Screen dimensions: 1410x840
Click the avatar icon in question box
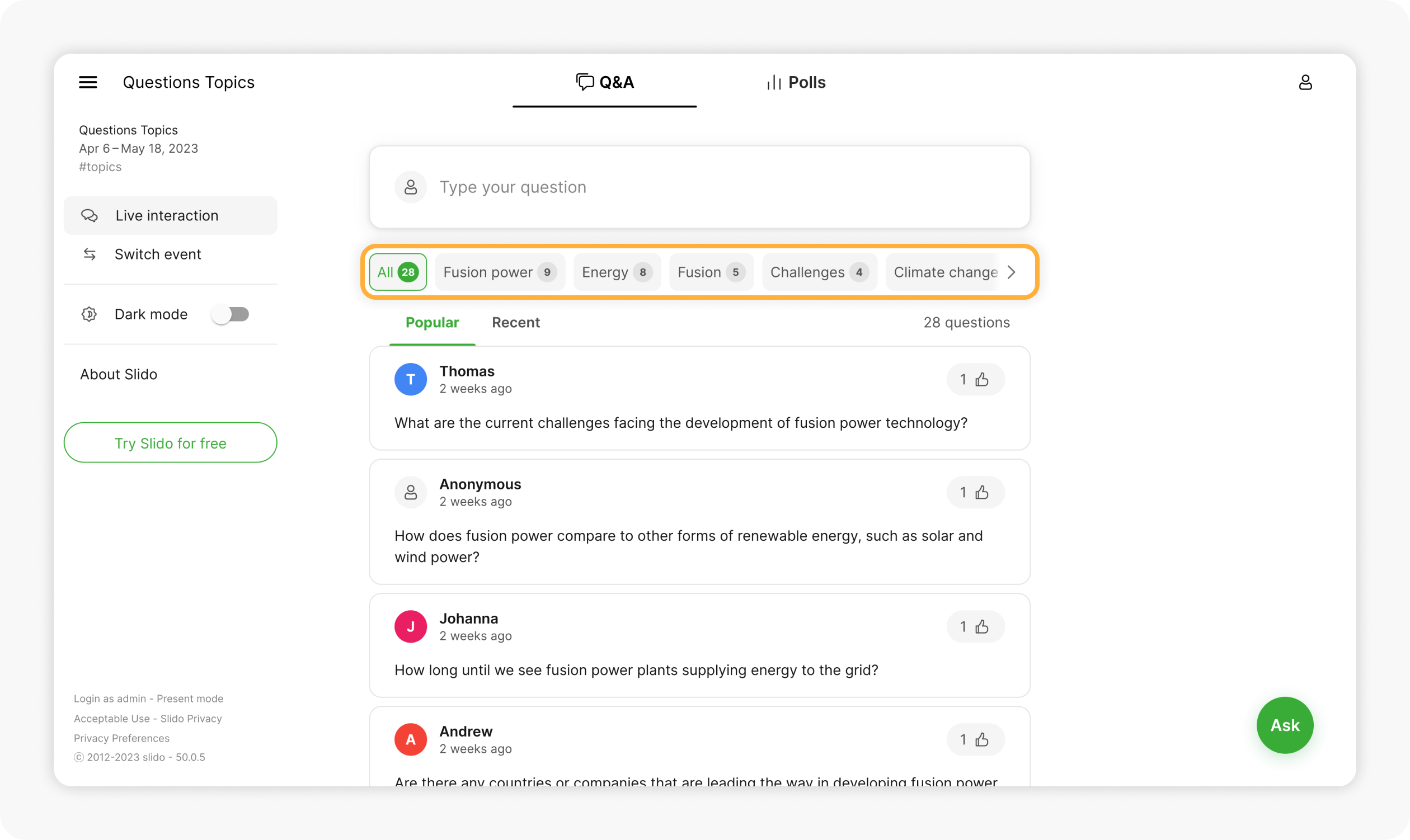(x=411, y=187)
